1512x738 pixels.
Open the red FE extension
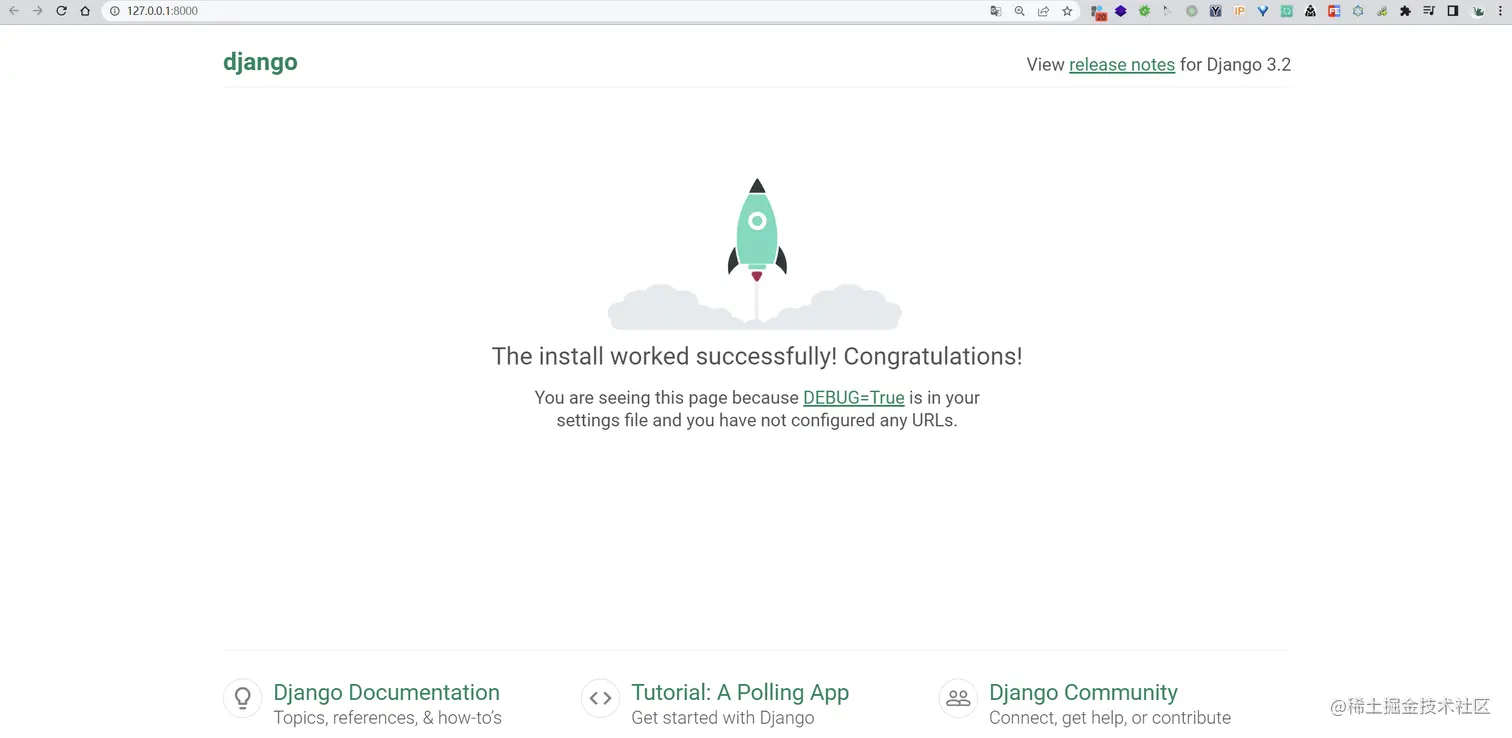tap(1334, 11)
